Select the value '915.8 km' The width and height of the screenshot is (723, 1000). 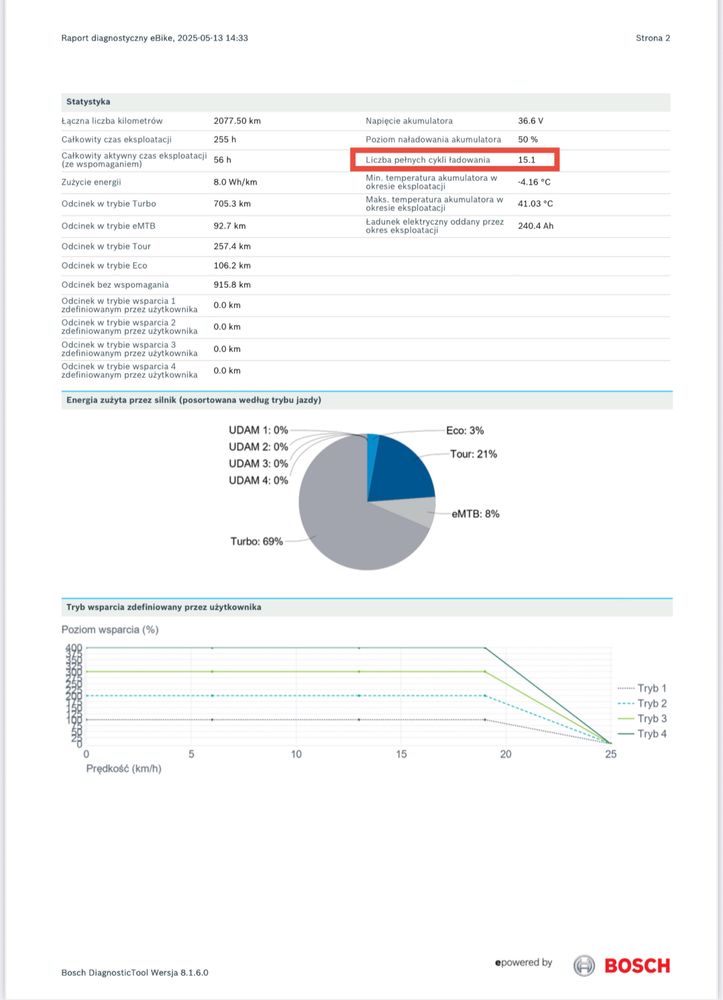pos(232,284)
